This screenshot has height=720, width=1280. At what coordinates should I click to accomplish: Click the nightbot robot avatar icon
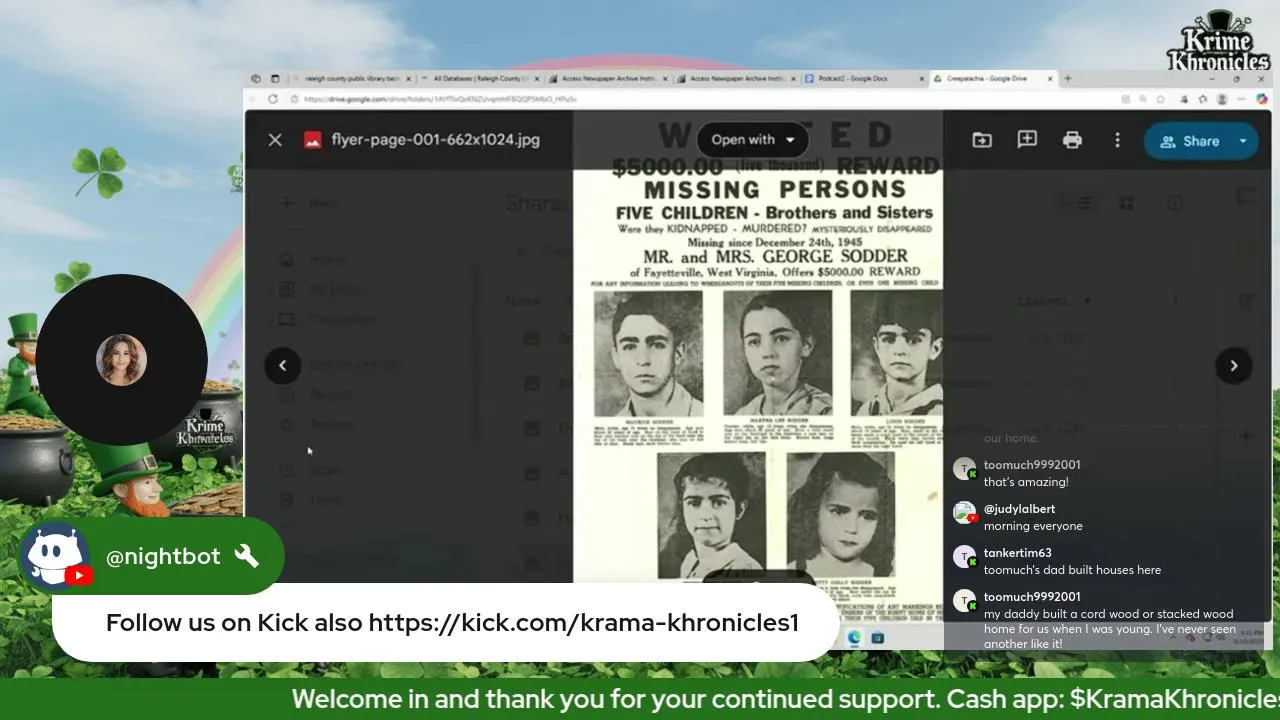point(54,556)
